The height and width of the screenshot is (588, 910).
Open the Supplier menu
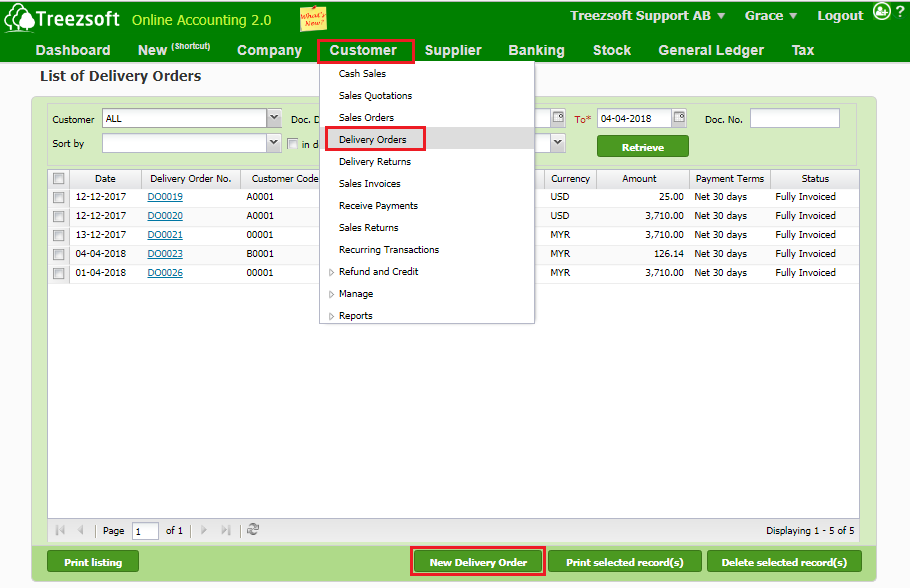click(x=453, y=50)
